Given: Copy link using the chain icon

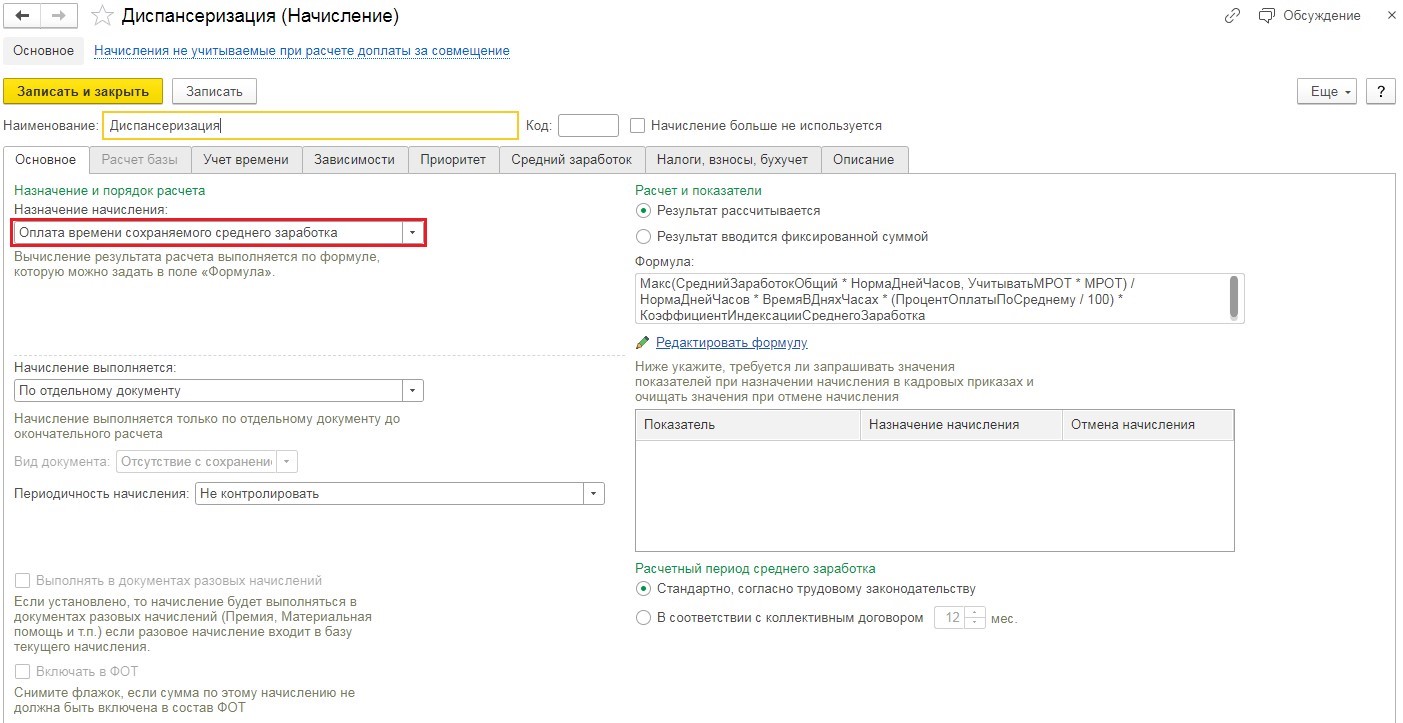Looking at the screenshot, I should (1232, 16).
